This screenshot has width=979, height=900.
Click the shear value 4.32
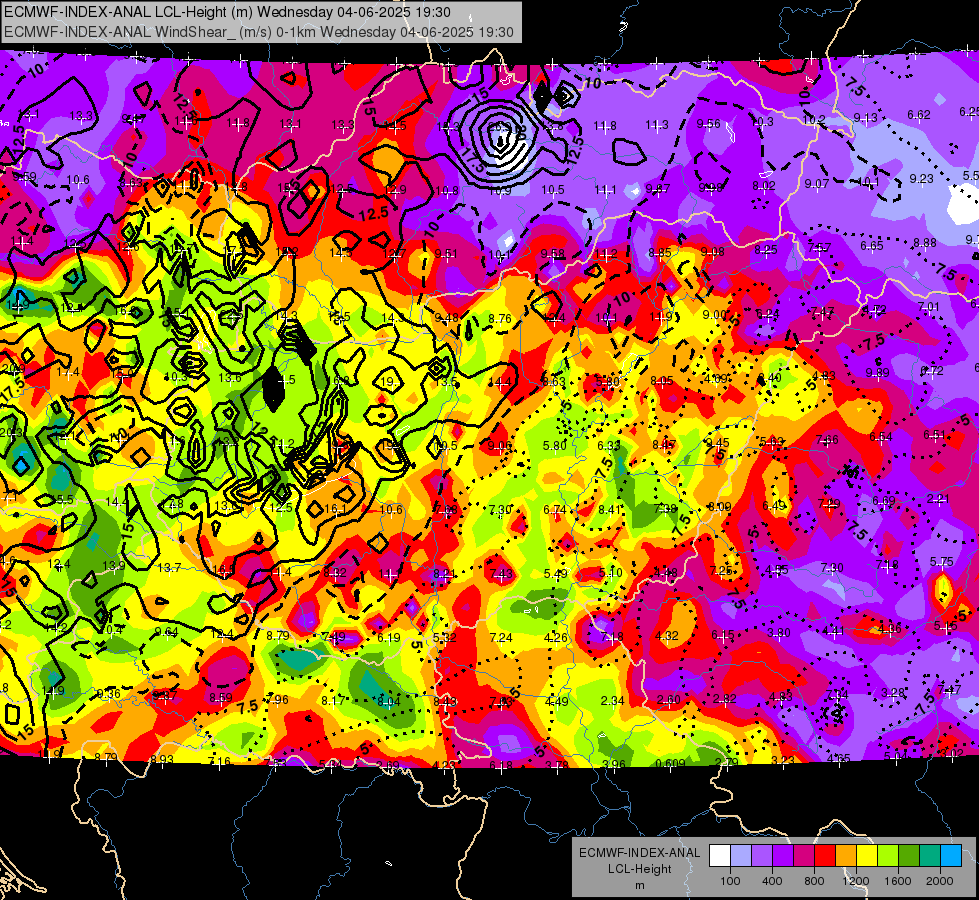(x=667, y=636)
